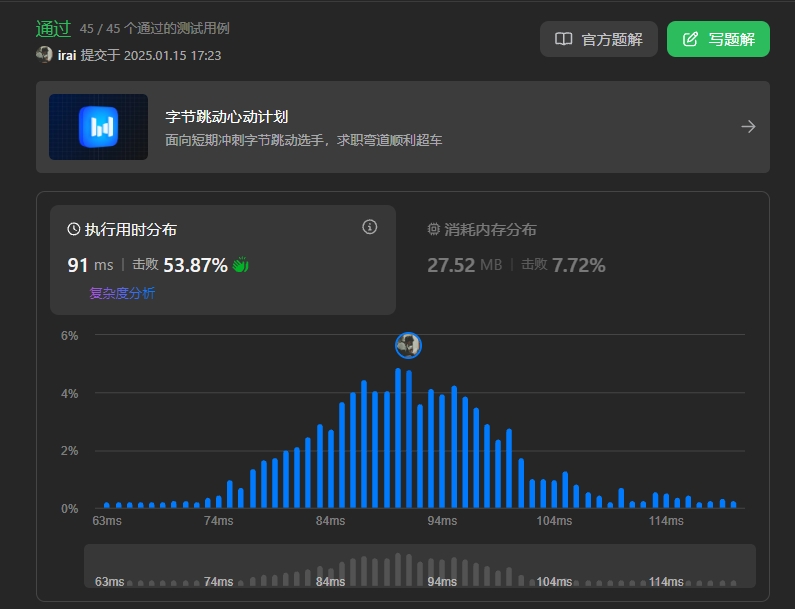Click the mini range slider under the chart

420,566
